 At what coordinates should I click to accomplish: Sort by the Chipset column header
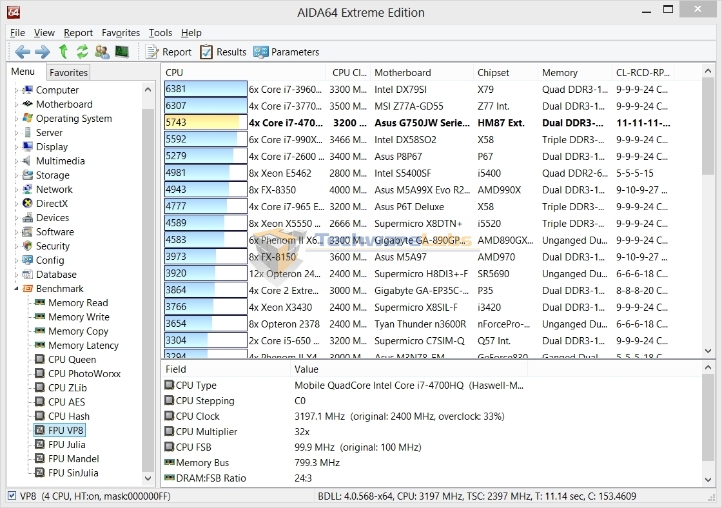pyautogui.click(x=506, y=72)
